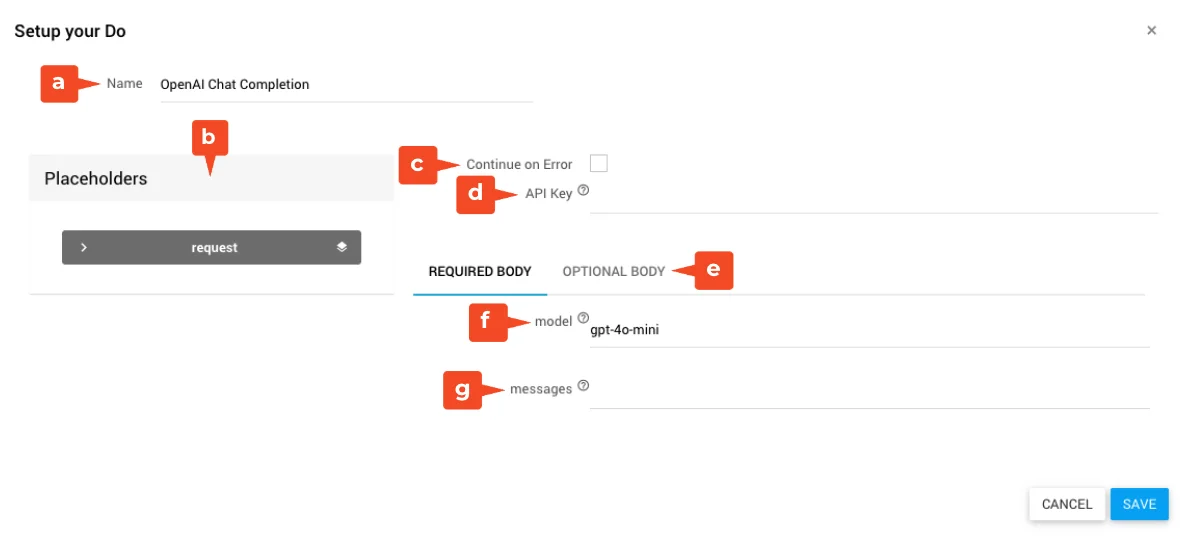The width and height of the screenshot is (1200, 539).
Task: Enable the Continue on Error checkbox
Action: point(599,164)
